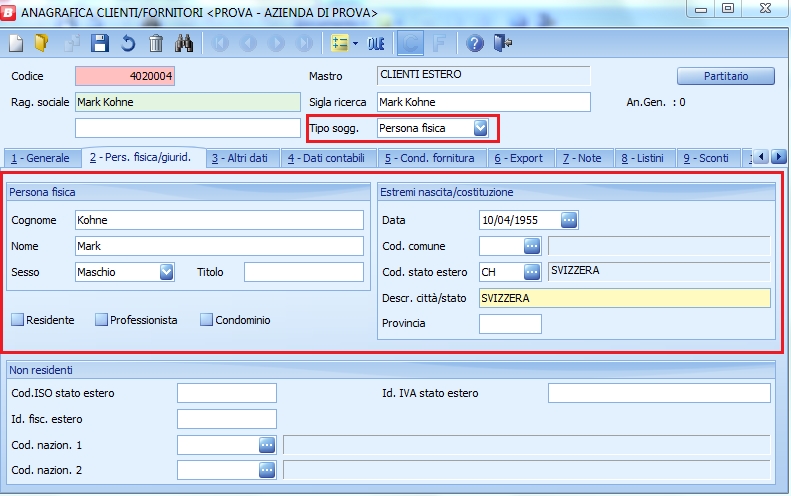Click the Open folder icon in toolbar
The width and height of the screenshot is (791, 496).
41,43
